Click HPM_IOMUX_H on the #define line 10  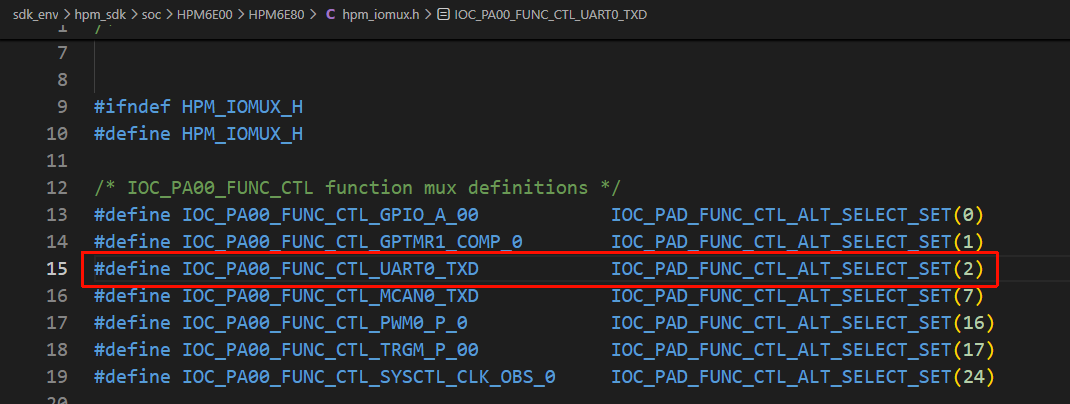(x=242, y=134)
